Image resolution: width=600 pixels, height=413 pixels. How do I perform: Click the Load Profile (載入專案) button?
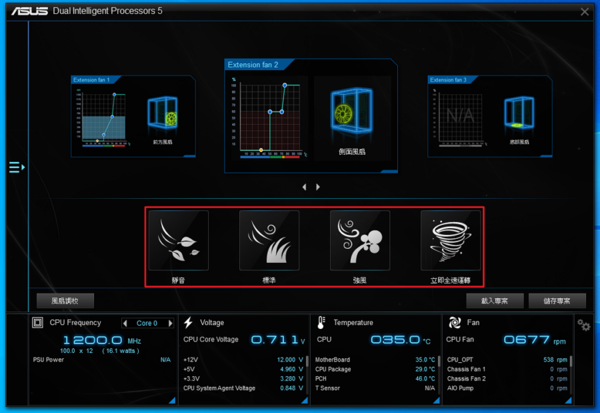pyautogui.click(x=494, y=300)
